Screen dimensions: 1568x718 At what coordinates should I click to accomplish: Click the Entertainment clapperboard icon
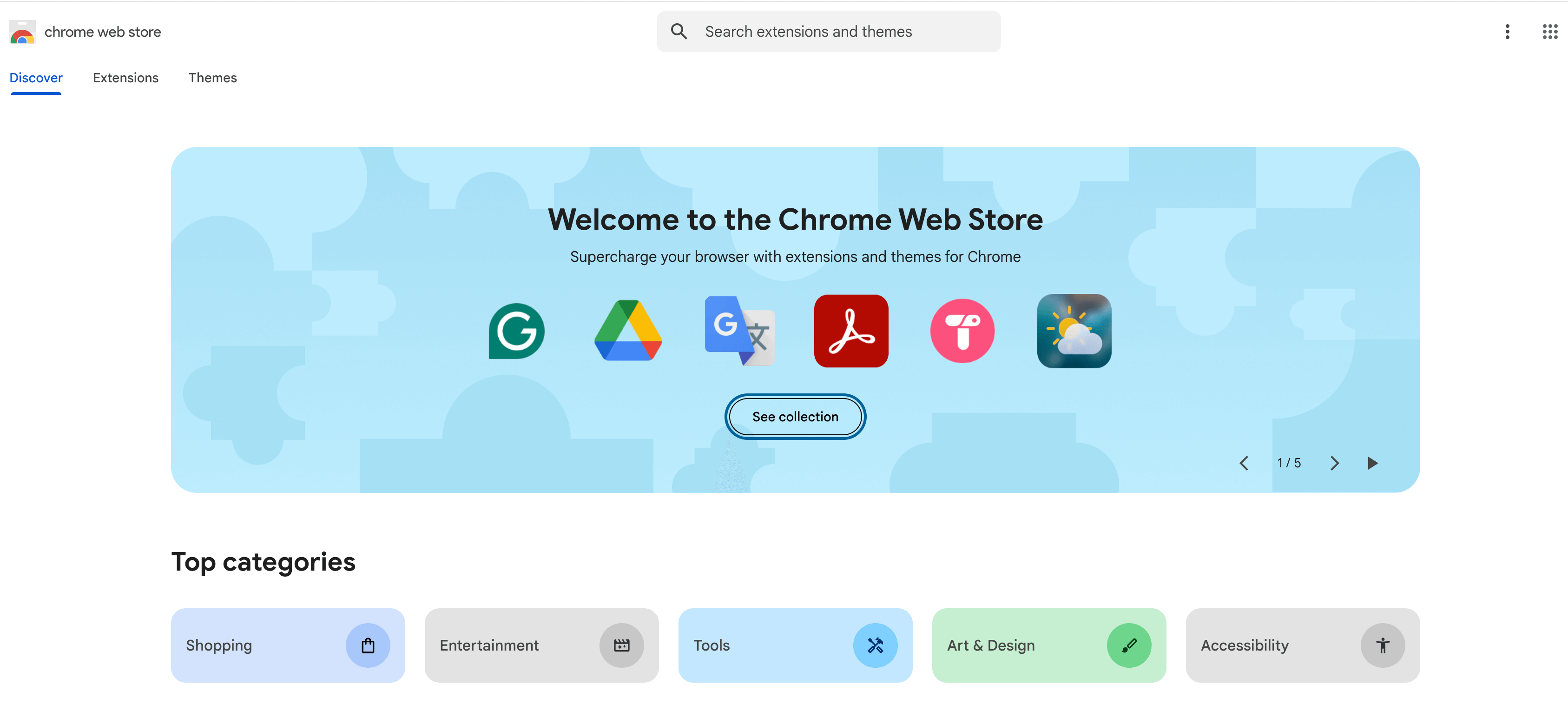click(621, 645)
